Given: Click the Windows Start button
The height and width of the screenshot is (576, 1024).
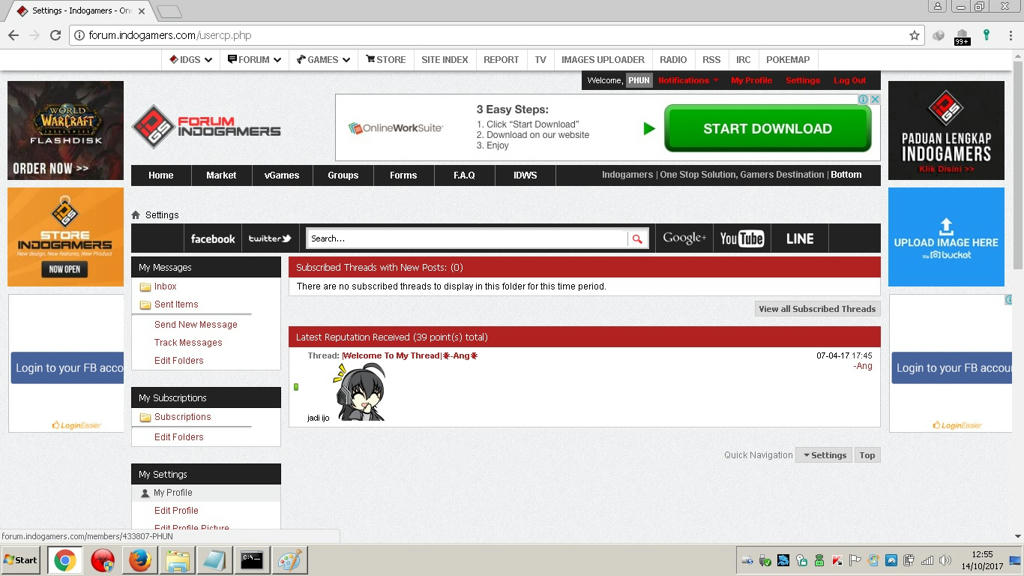Looking at the screenshot, I should [x=21, y=560].
